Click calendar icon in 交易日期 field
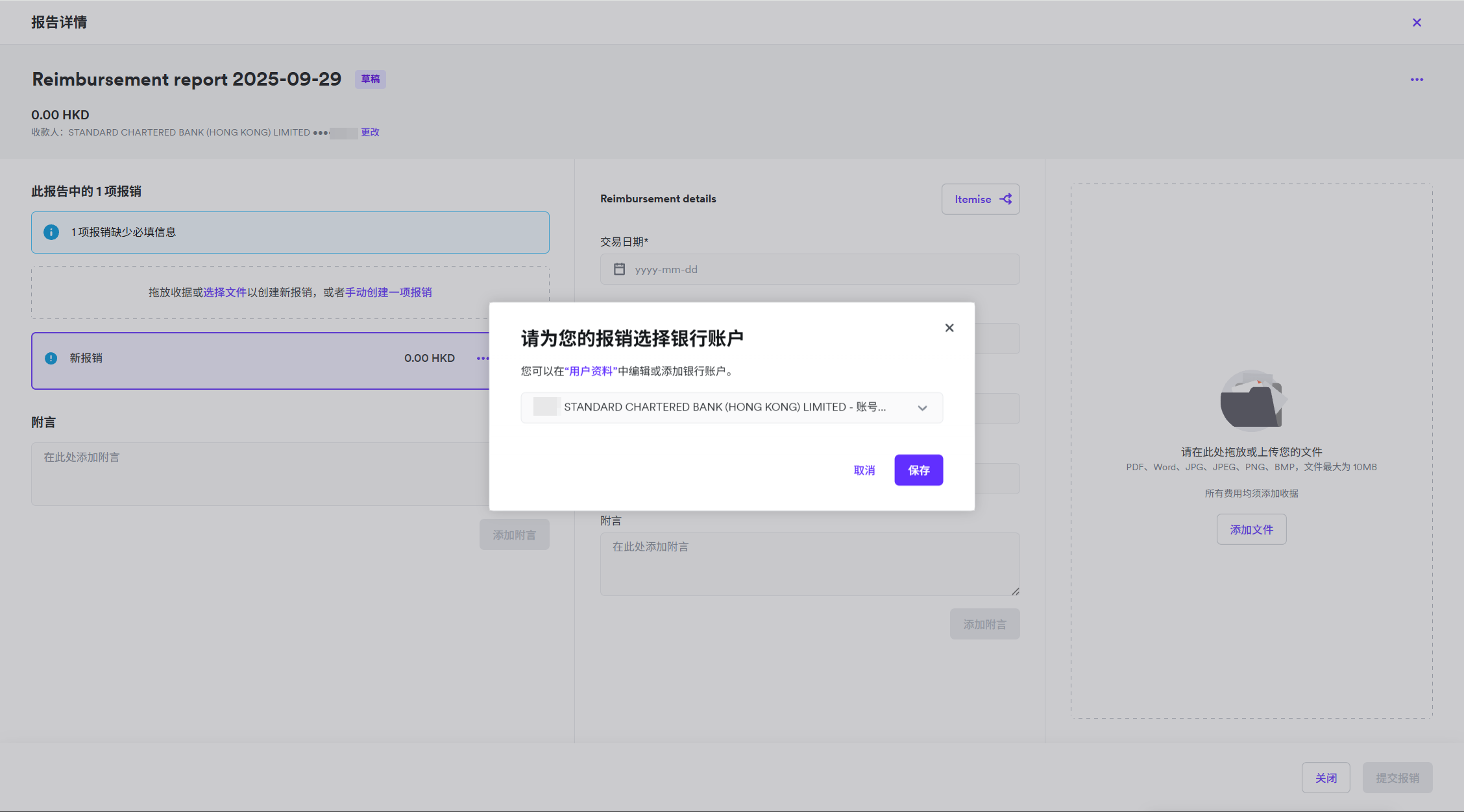1464x812 pixels. 619,269
